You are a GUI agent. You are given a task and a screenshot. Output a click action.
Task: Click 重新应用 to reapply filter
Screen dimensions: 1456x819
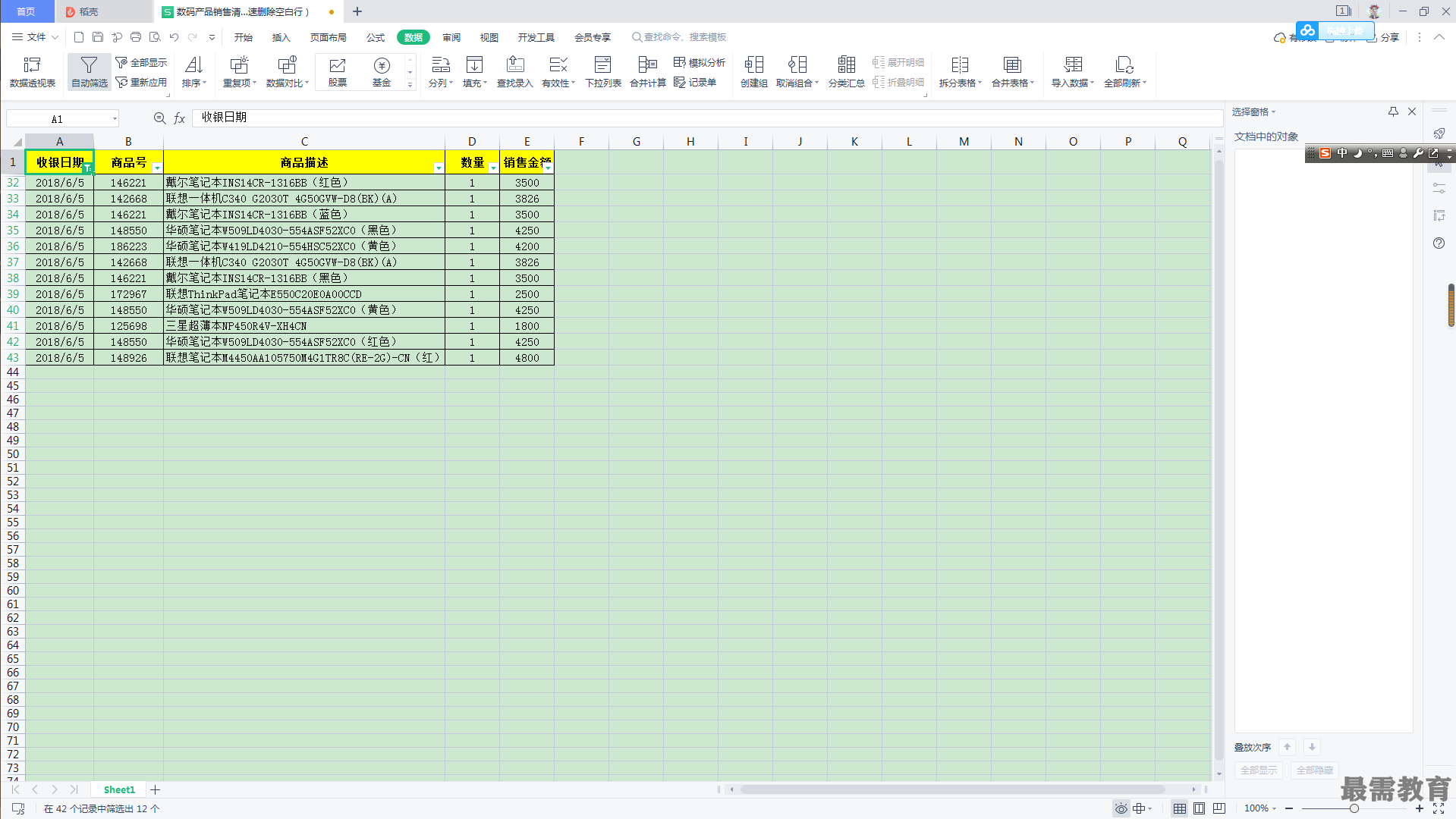point(141,82)
